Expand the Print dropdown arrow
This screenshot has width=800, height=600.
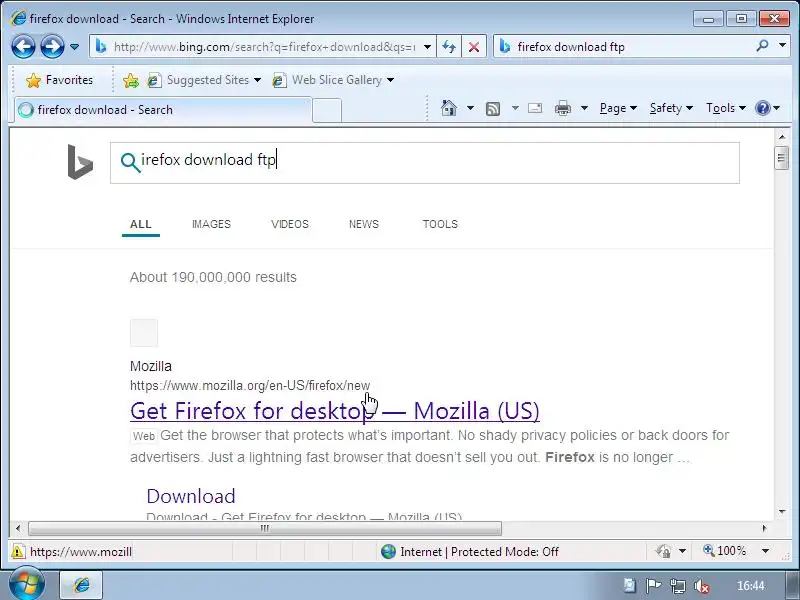[584, 108]
